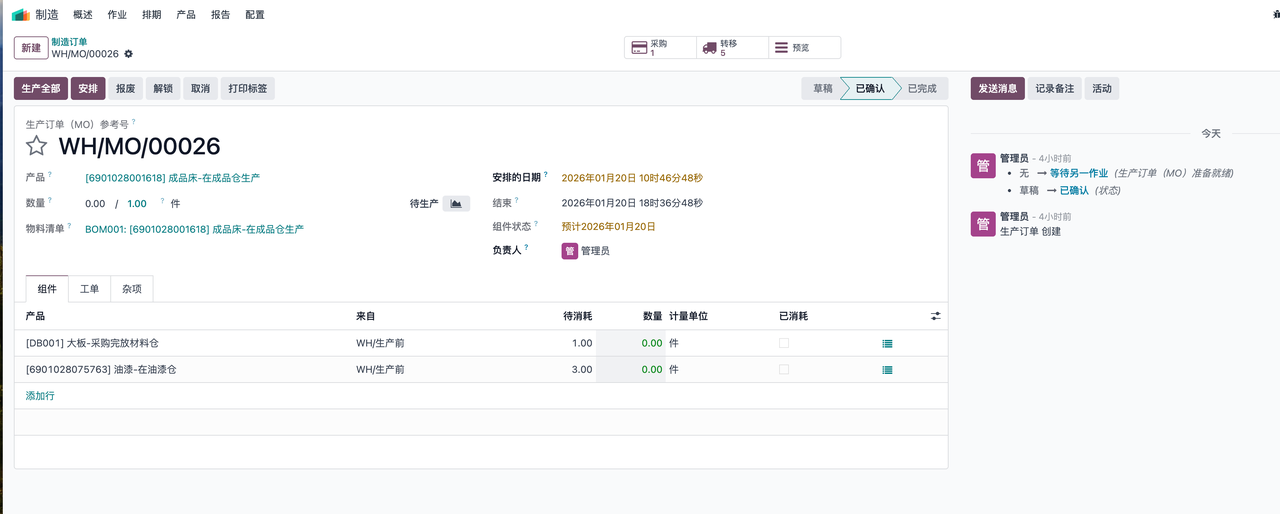Viewport: 1280px width, 514px height.
Task: Click the 预览 list icon
Action: [x=781, y=48]
